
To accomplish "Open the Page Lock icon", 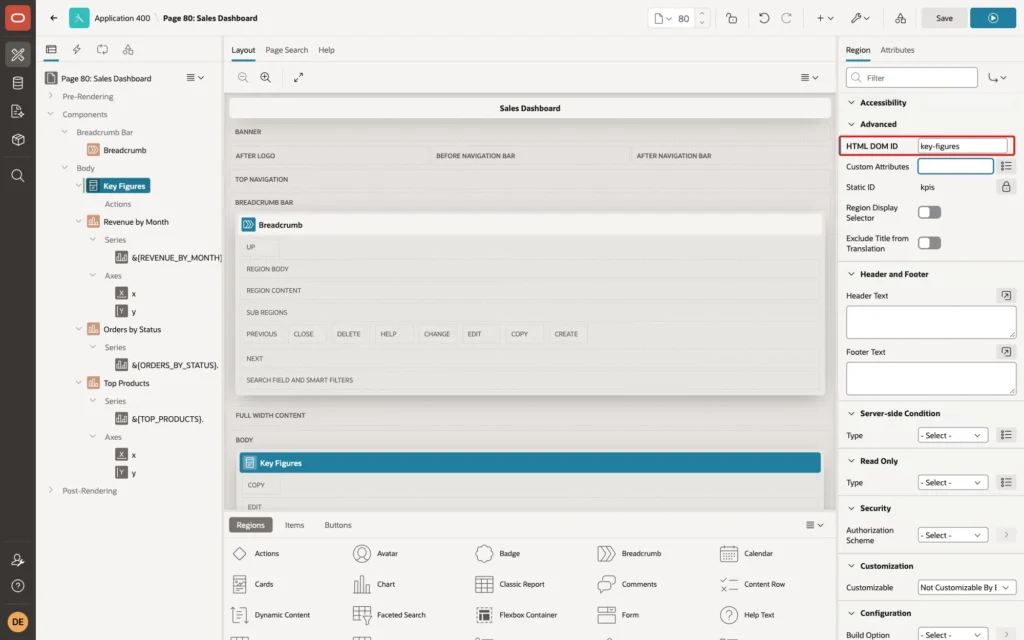I will 731,18.
